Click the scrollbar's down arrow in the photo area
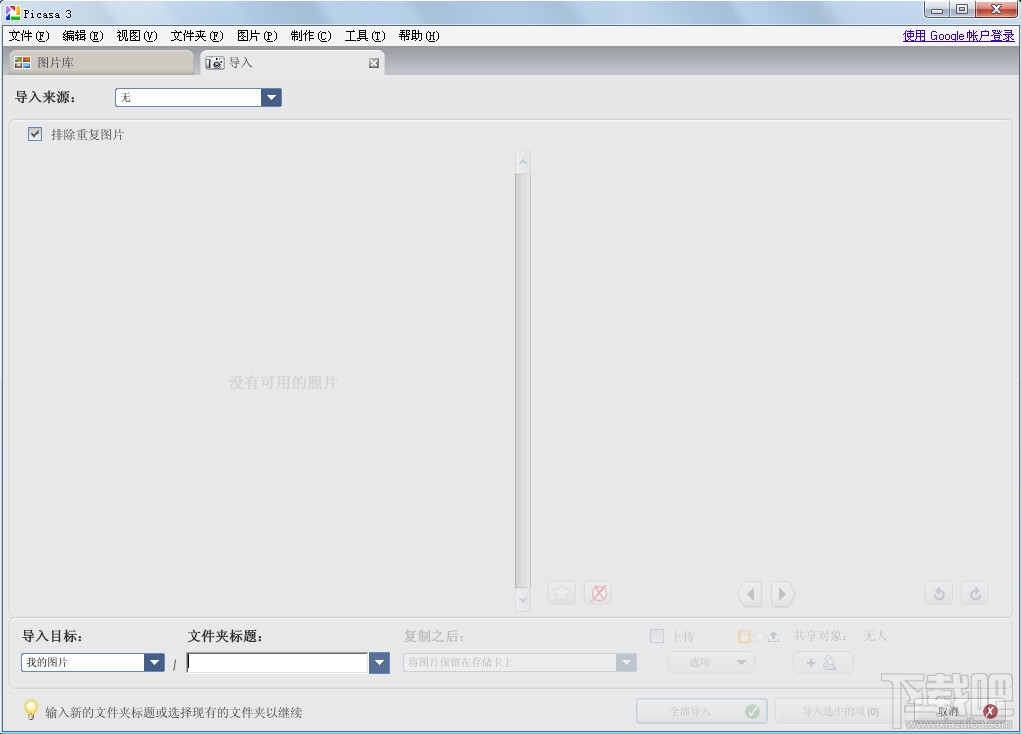The width and height of the screenshot is (1021, 734). (x=523, y=601)
